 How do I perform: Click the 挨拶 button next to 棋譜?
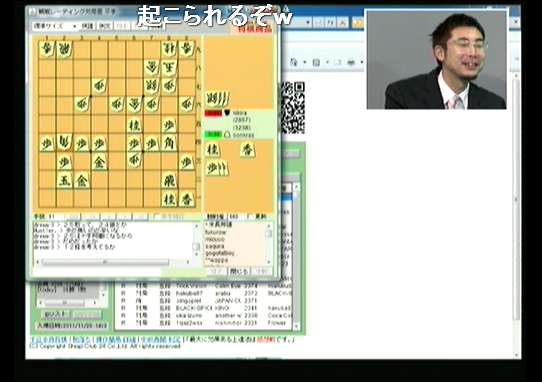(104, 26)
